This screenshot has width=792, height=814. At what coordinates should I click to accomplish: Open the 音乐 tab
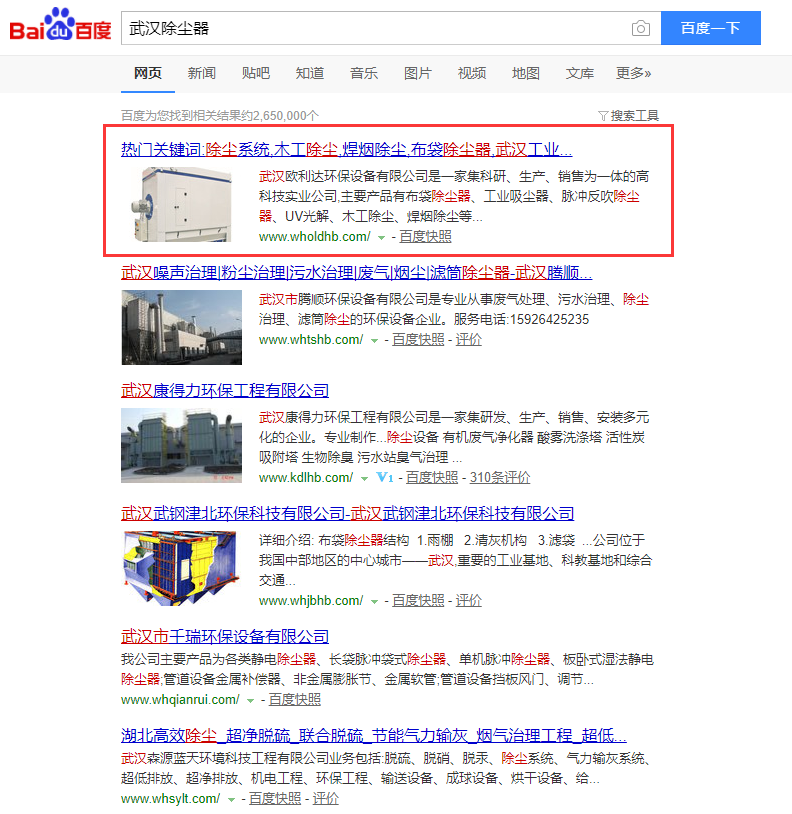tap(364, 73)
